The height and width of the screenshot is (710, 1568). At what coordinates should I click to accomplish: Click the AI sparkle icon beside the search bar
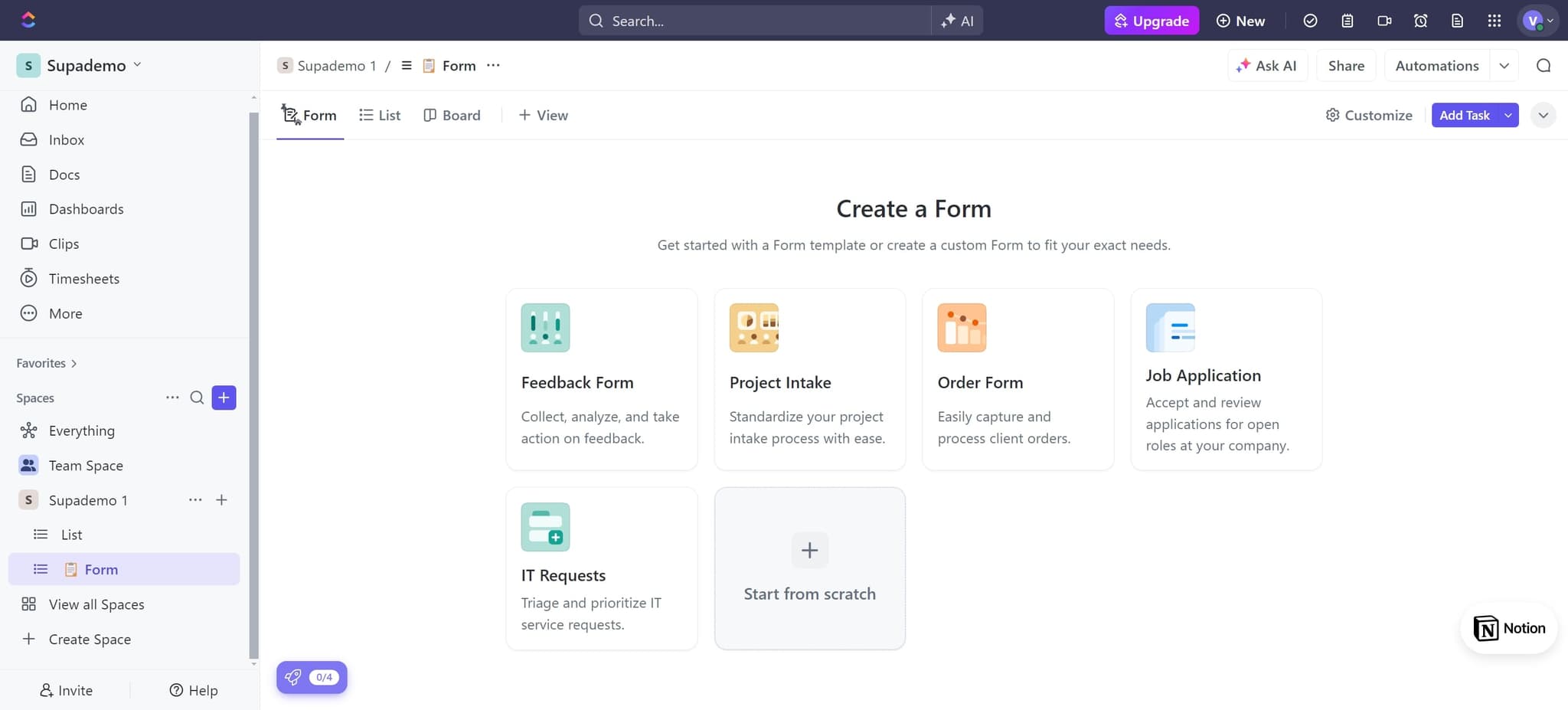point(956,21)
